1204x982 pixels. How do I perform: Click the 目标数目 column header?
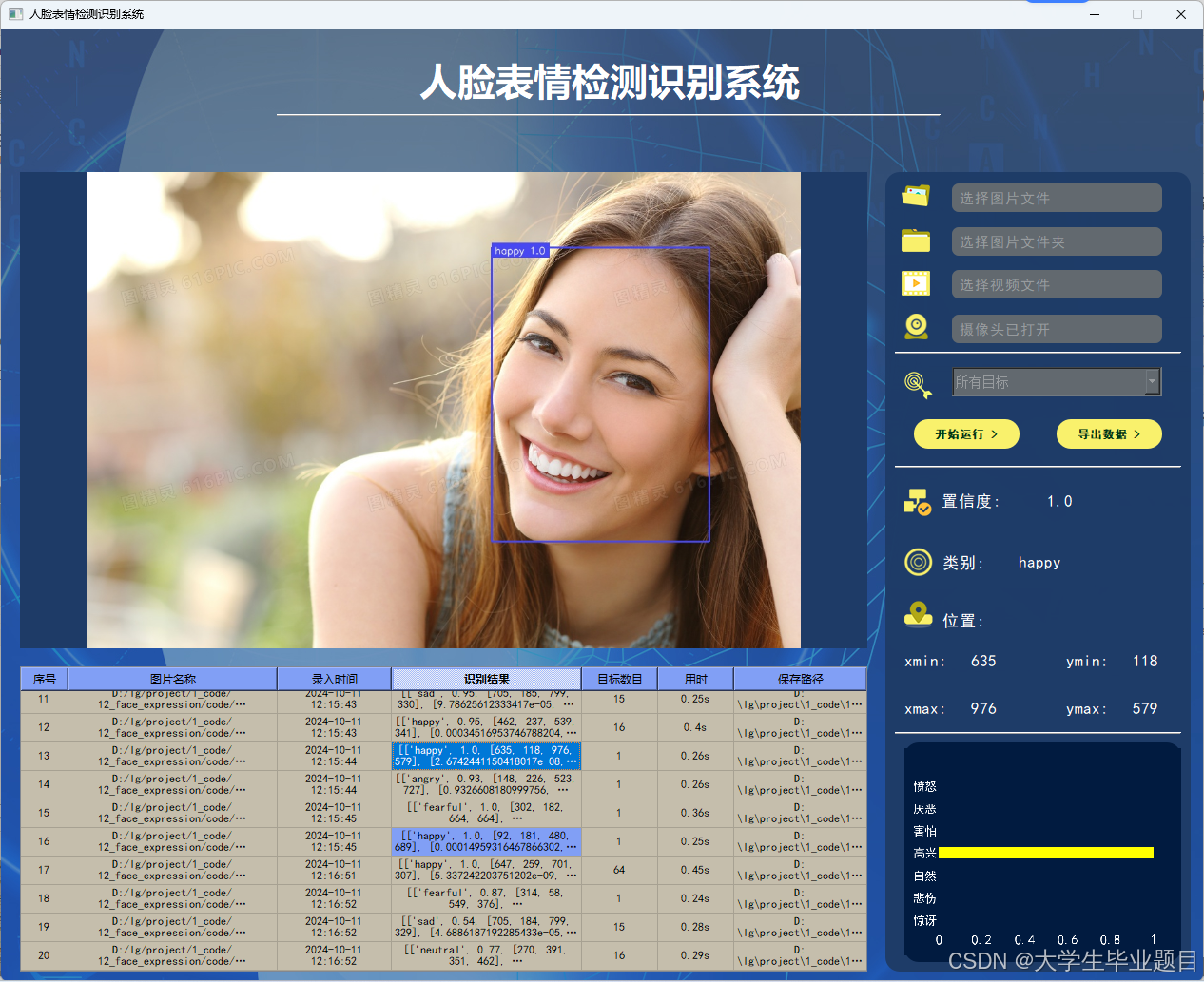619,679
